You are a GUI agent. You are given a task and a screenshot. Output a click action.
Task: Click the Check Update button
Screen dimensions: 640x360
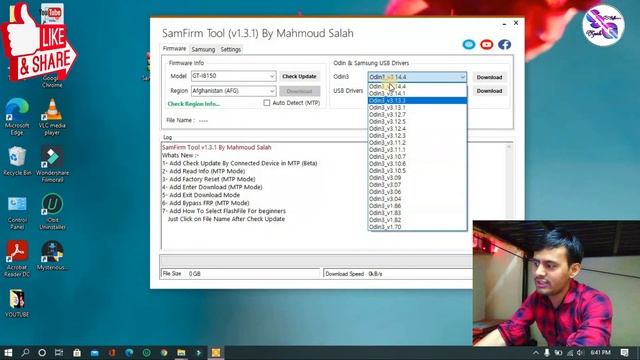click(x=299, y=76)
